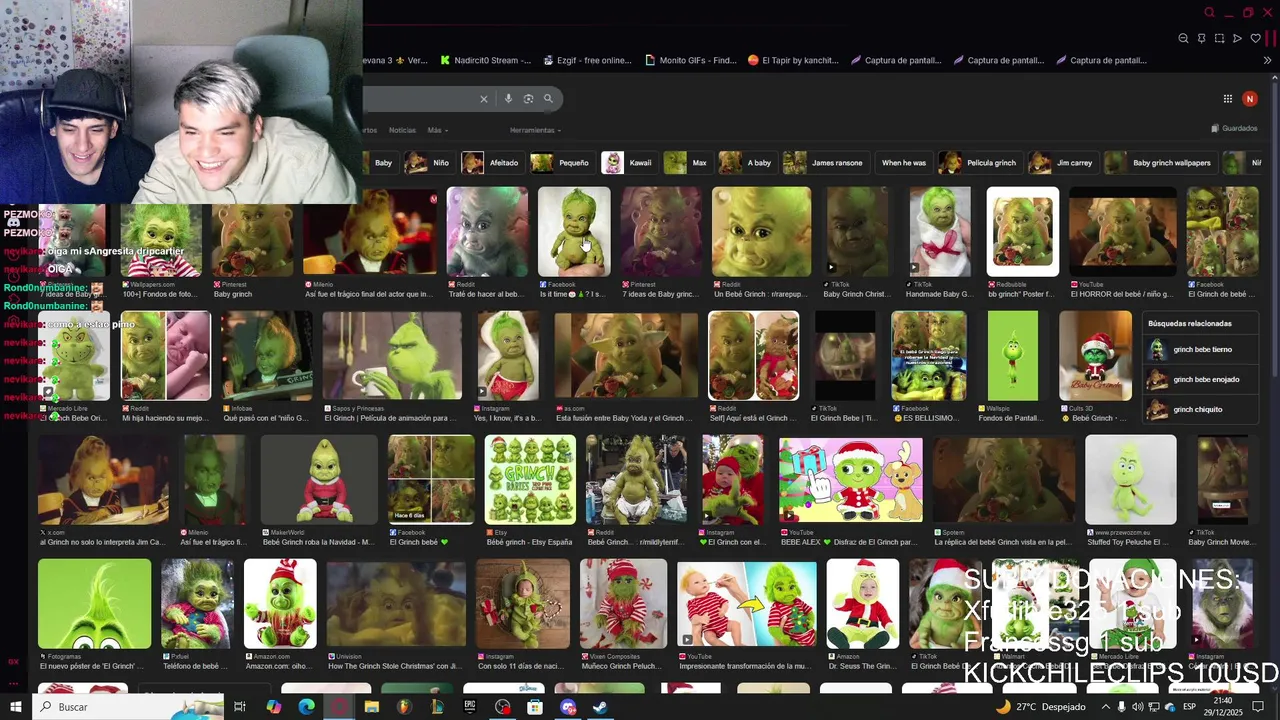Expand the Más dropdown
Viewport: 1280px width, 720px height.
click(x=437, y=130)
